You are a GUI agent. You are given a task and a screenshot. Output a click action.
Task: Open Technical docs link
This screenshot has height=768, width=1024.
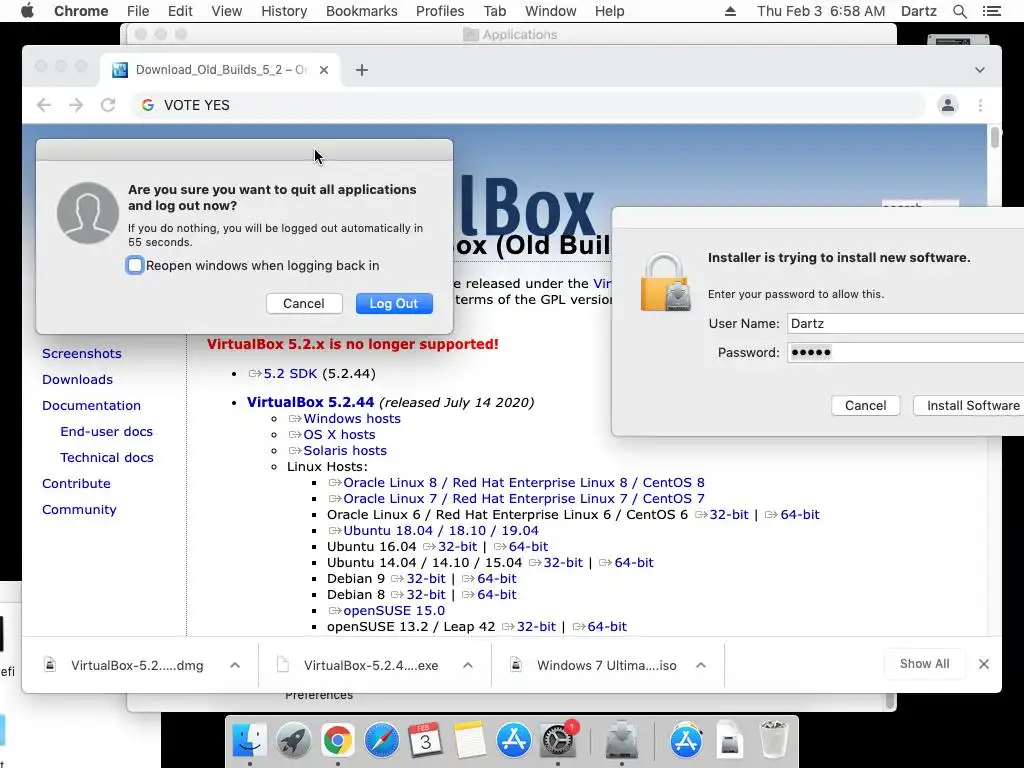(x=107, y=458)
